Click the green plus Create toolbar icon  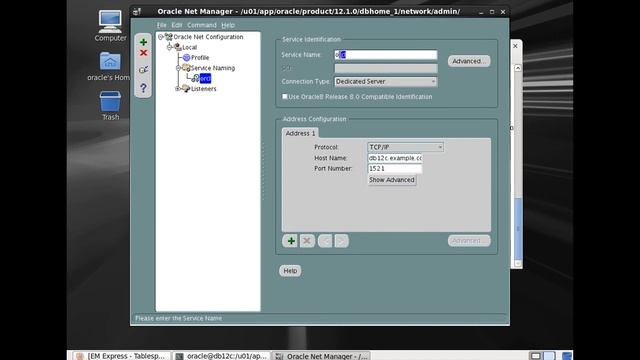click(143, 42)
